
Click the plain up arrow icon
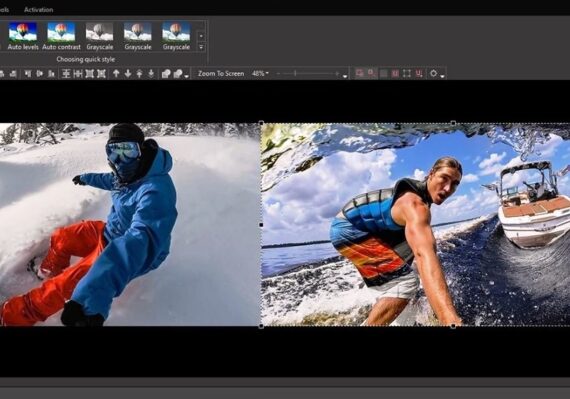pyautogui.click(x=116, y=74)
